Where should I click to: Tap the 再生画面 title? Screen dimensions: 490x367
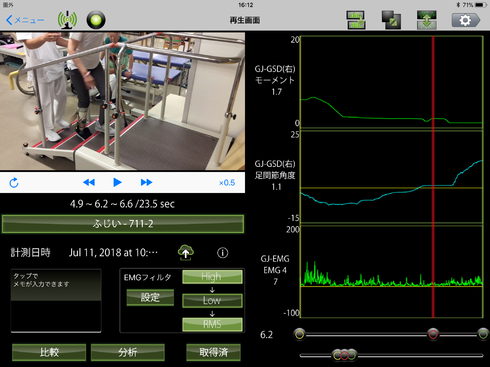click(x=245, y=20)
